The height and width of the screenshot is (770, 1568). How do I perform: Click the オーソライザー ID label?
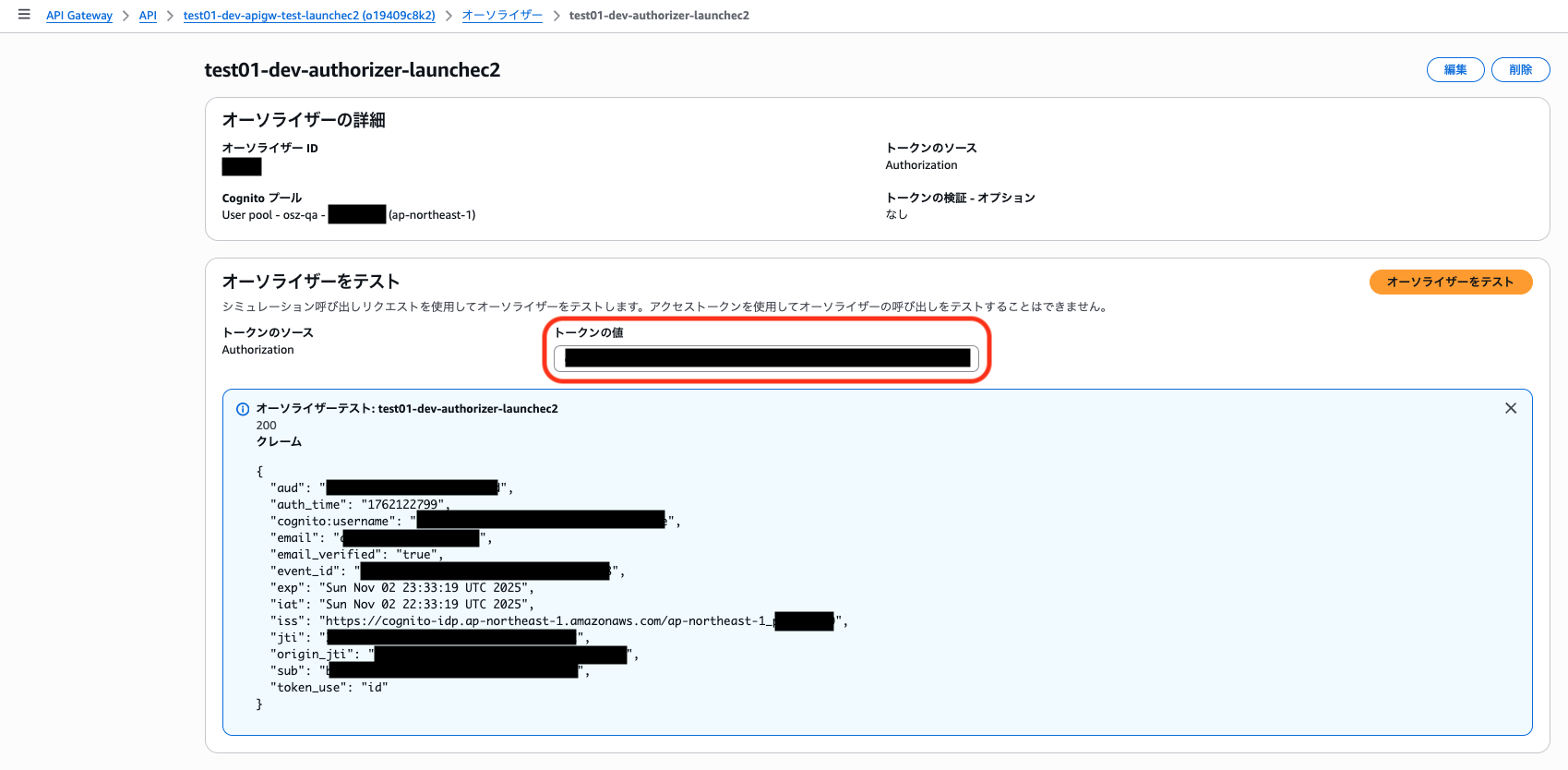(x=269, y=148)
